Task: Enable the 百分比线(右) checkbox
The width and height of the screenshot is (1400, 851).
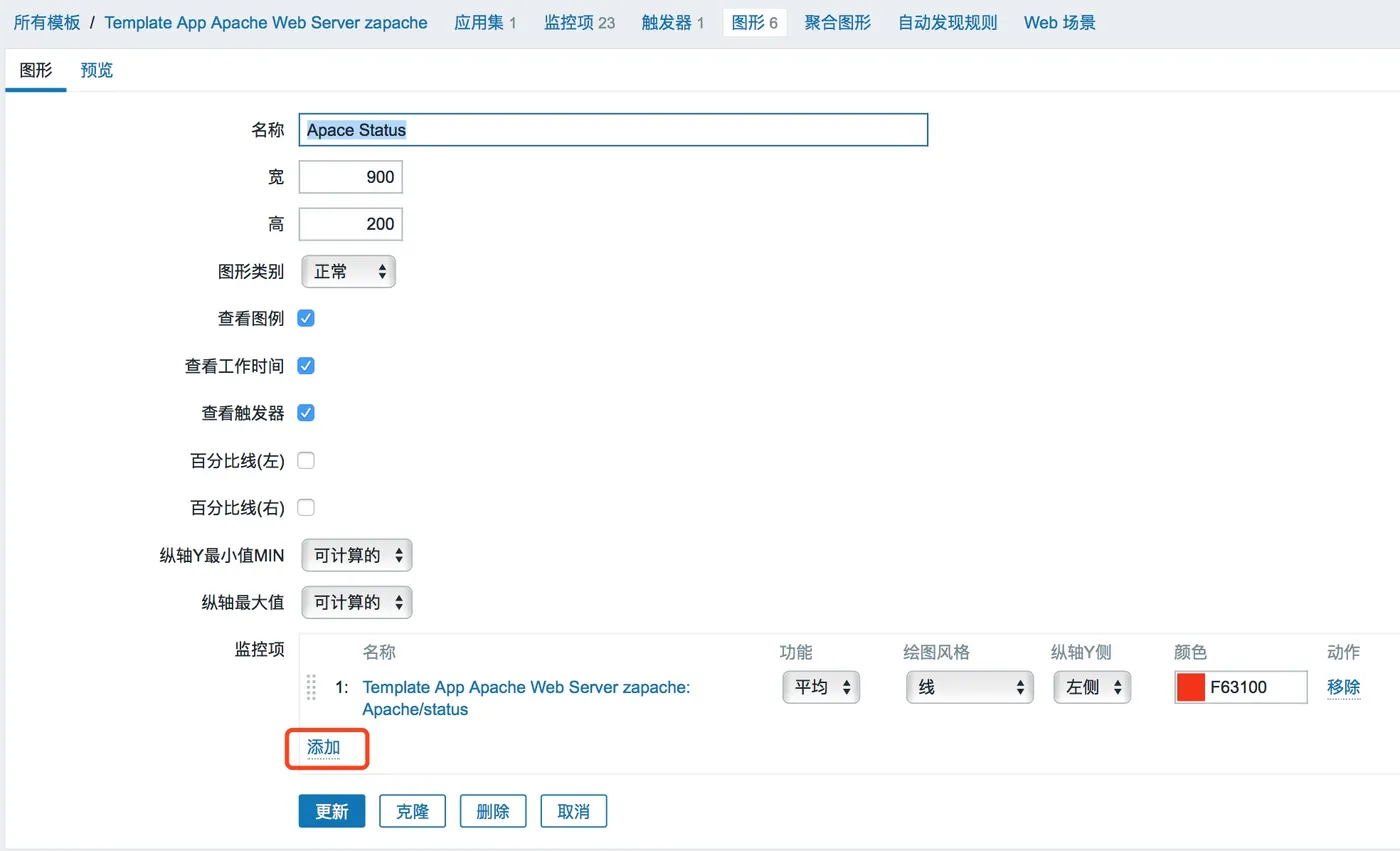Action: coord(306,508)
